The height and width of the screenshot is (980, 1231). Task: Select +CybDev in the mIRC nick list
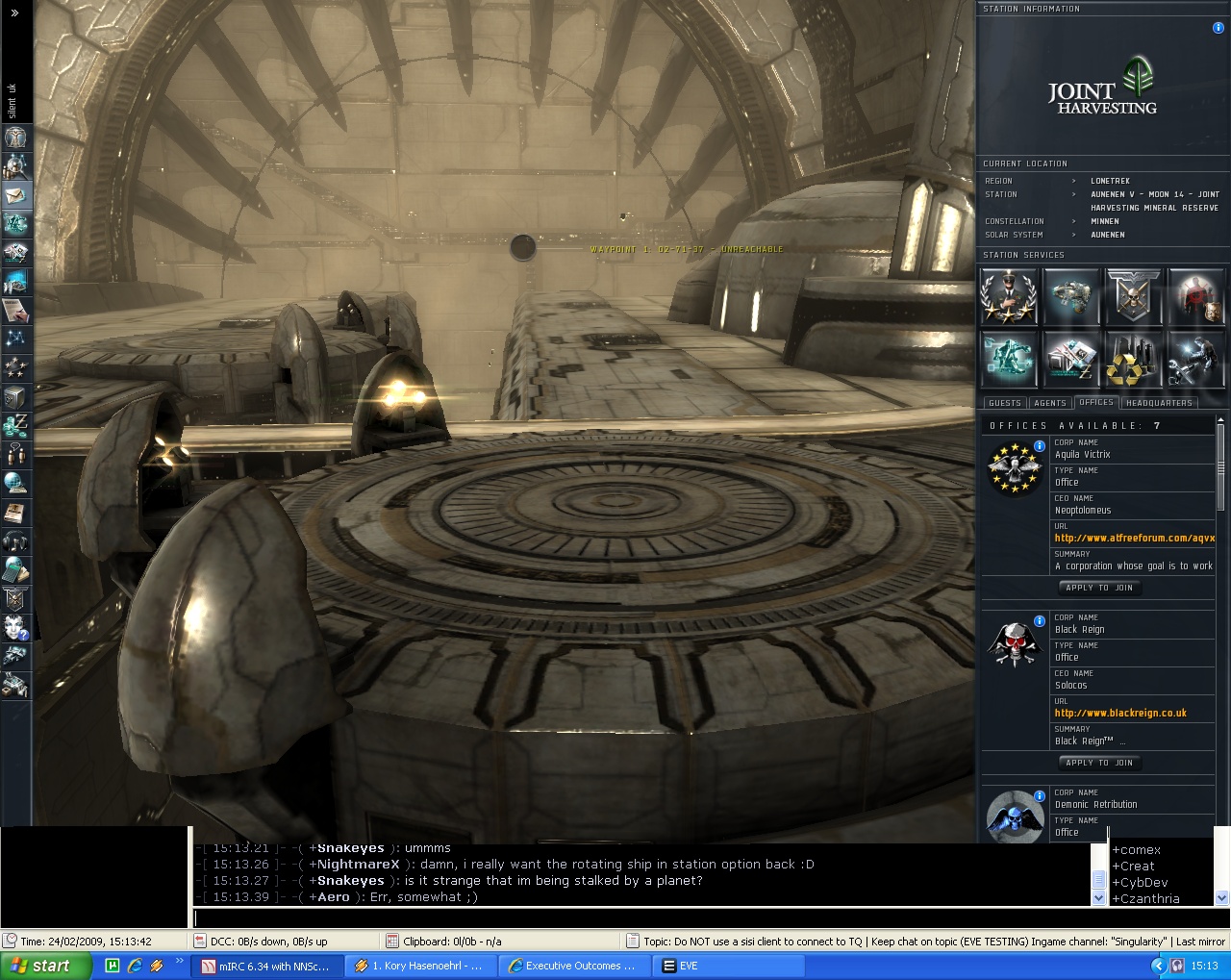pyautogui.click(x=1140, y=883)
